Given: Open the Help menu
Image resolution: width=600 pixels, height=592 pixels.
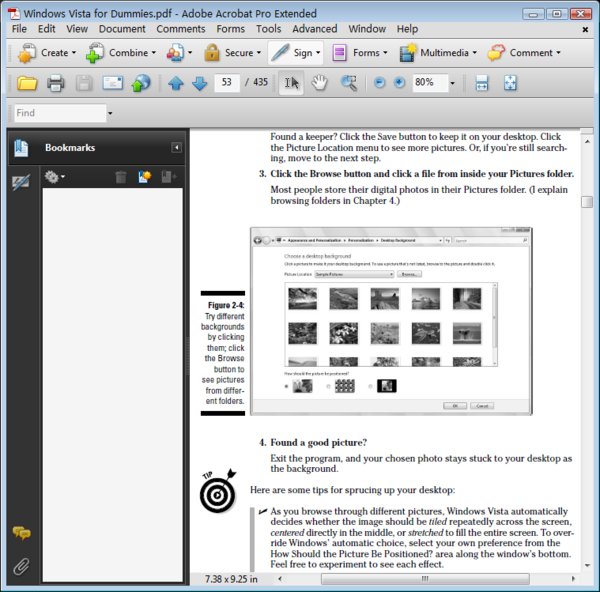Looking at the screenshot, I should coord(407,29).
